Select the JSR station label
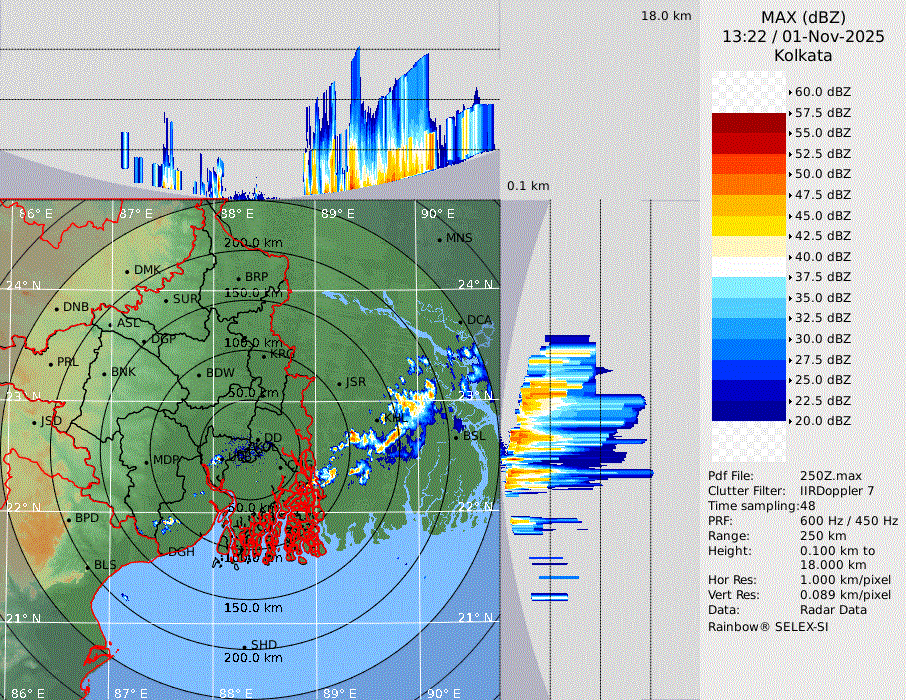This screenshot has height=700, width=906. pos(356,382)
